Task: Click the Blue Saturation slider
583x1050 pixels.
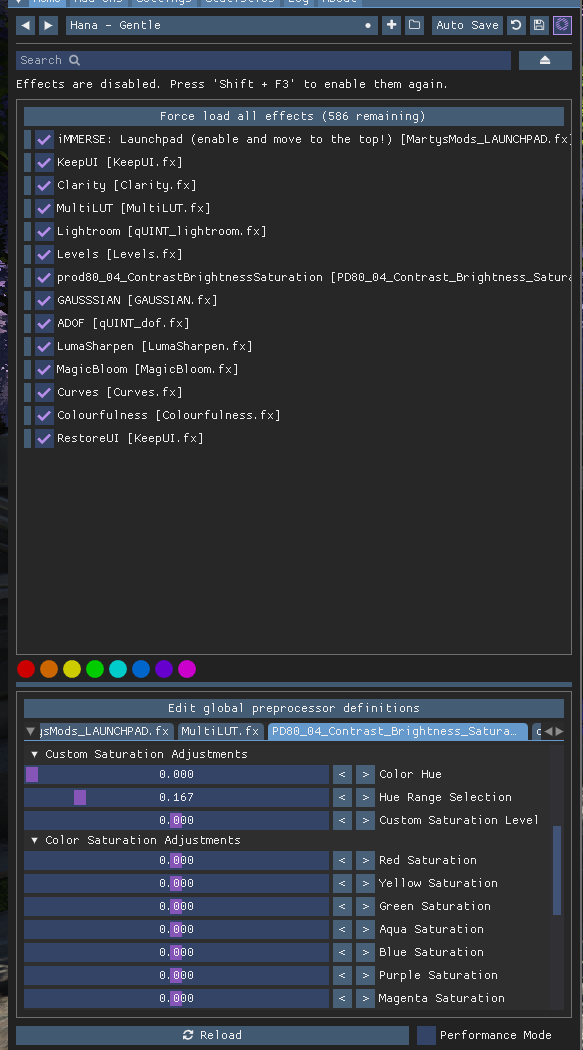Action: (177, 952)
